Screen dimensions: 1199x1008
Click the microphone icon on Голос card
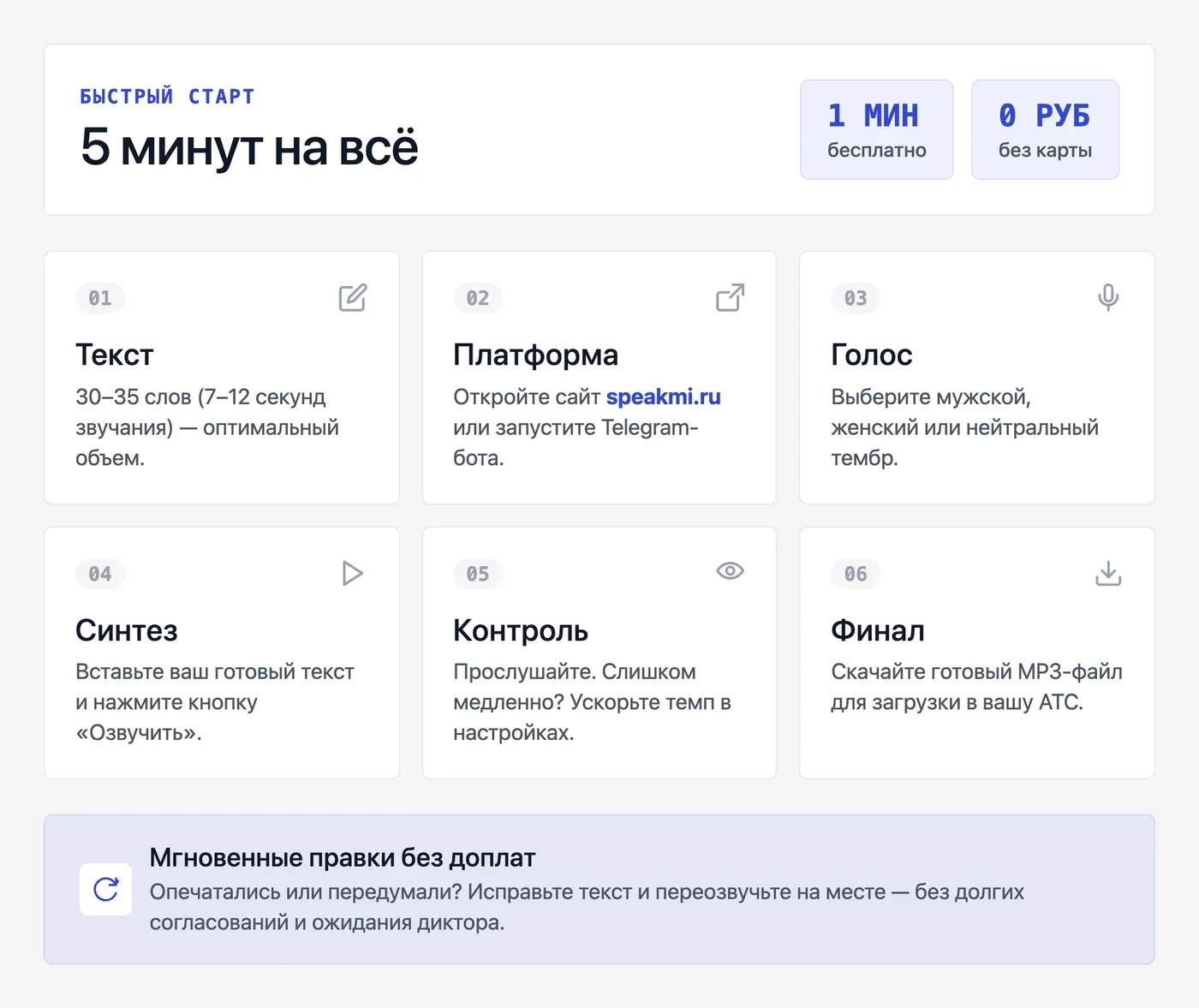pos(1108,297)
